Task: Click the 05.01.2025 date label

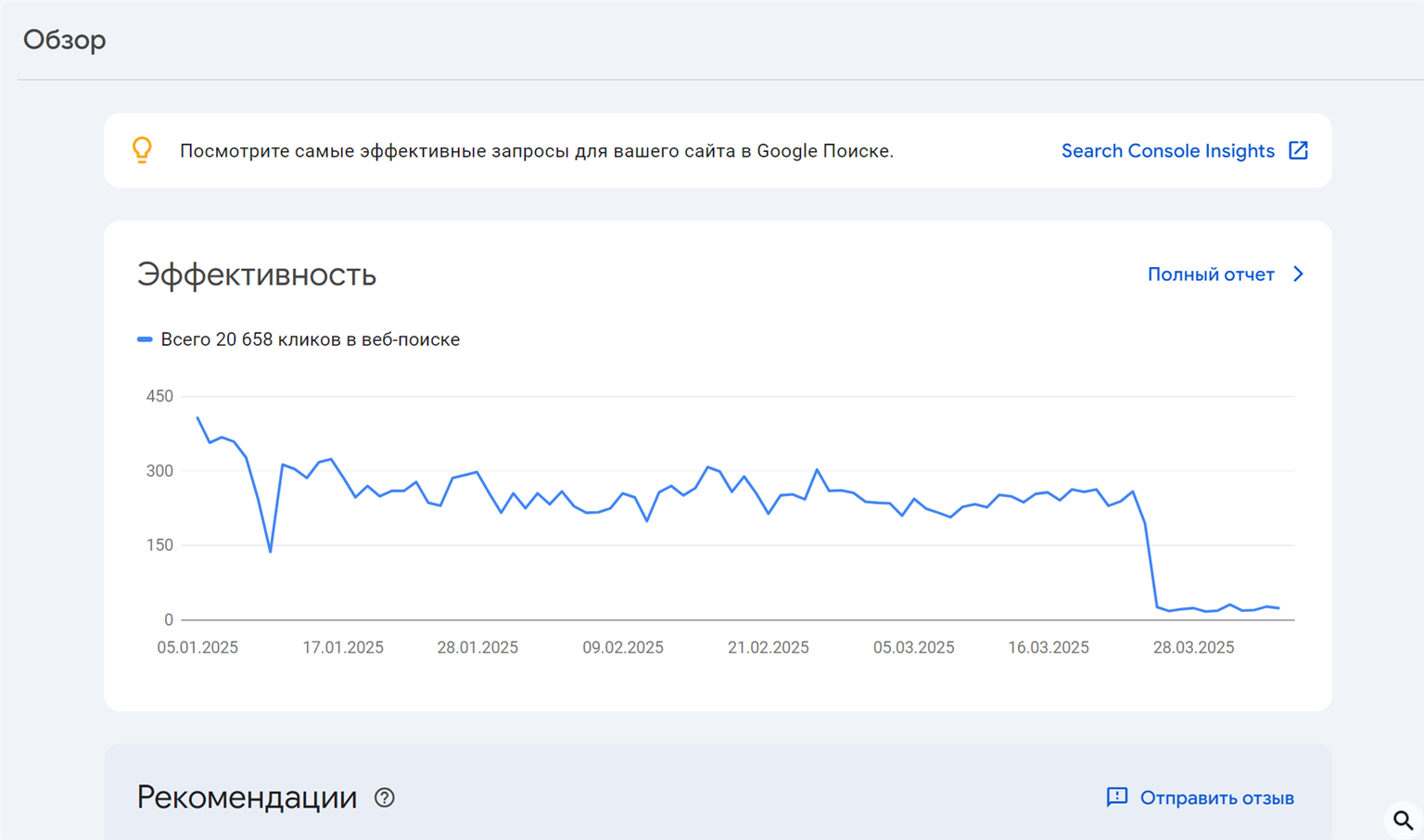Action: click(197, 647)
